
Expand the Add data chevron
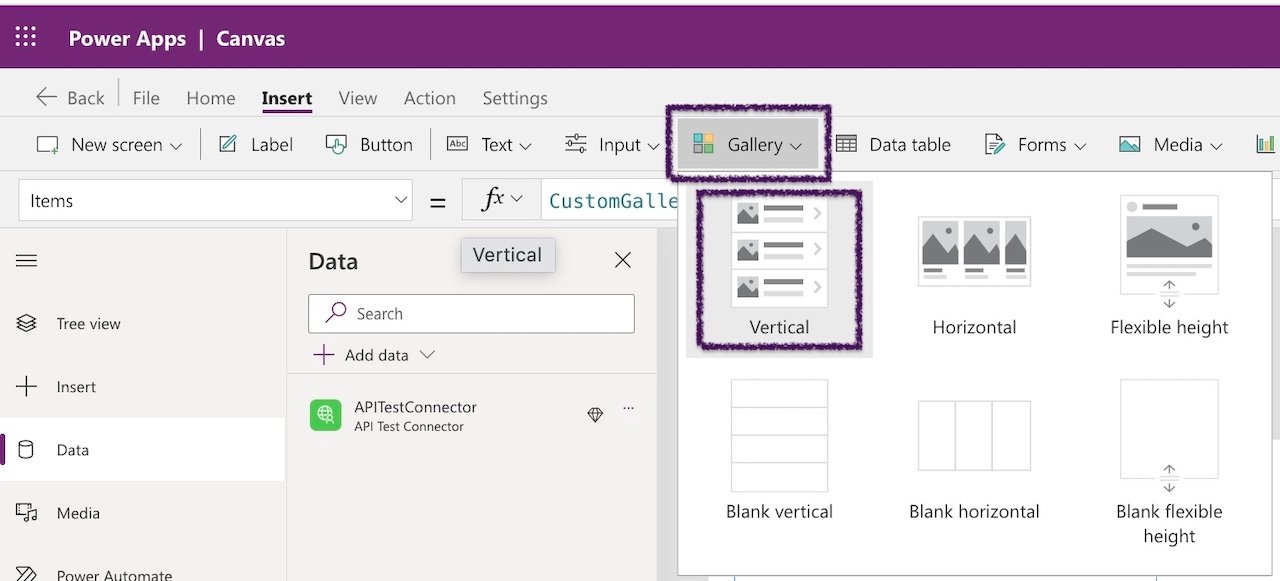tap(427, 355)
